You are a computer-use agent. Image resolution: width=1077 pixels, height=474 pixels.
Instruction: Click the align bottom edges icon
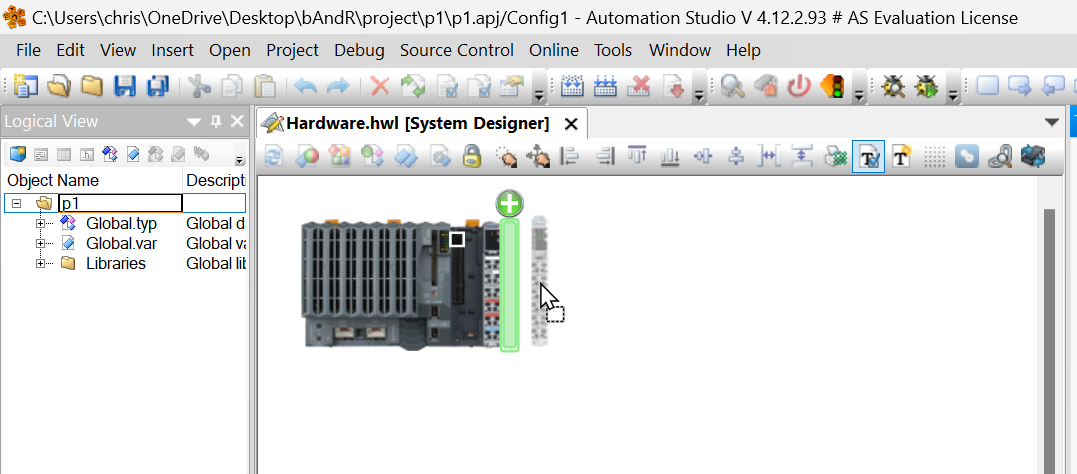pos(670,157)
